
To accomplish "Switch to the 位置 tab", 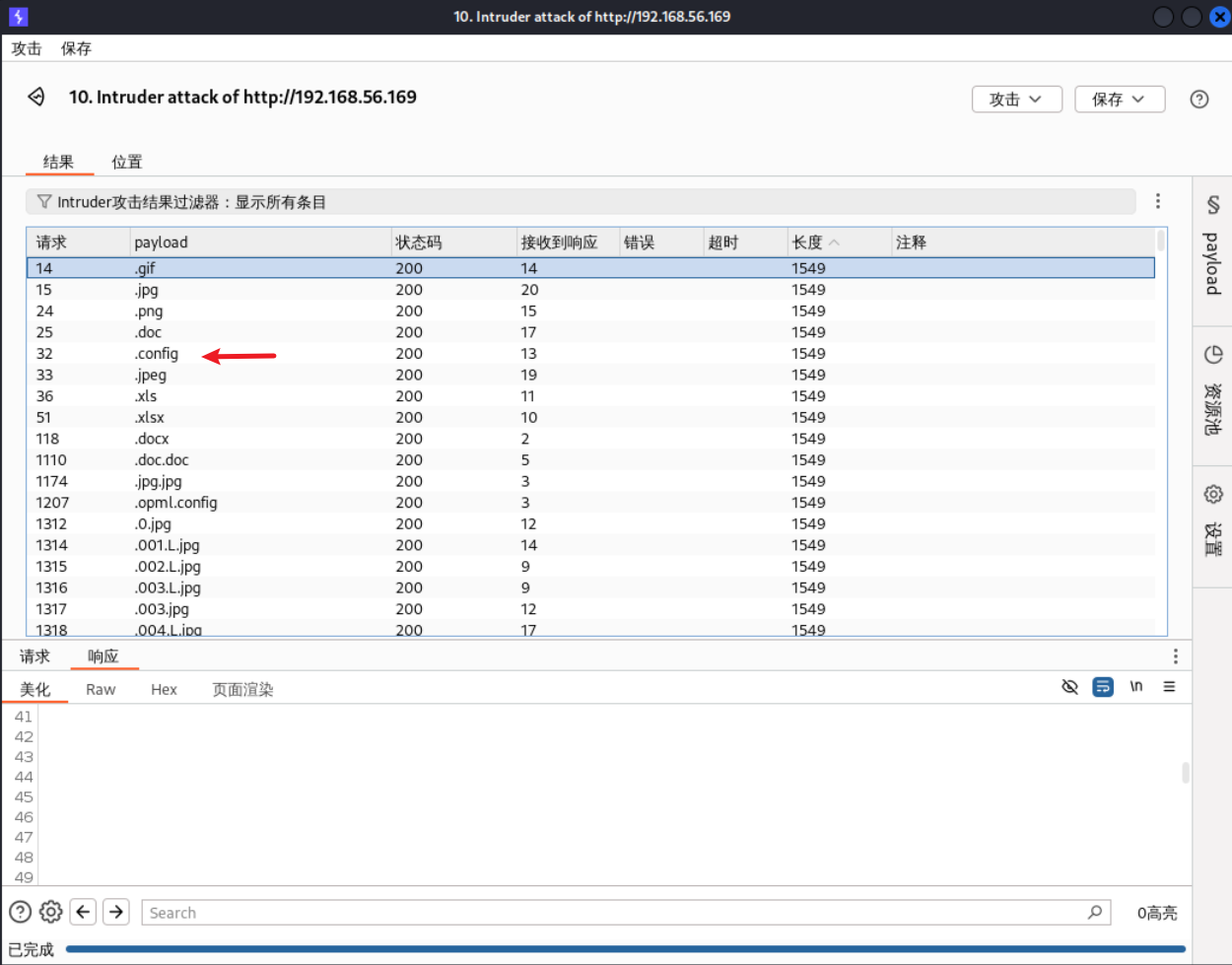I will [x=127, y=162].
